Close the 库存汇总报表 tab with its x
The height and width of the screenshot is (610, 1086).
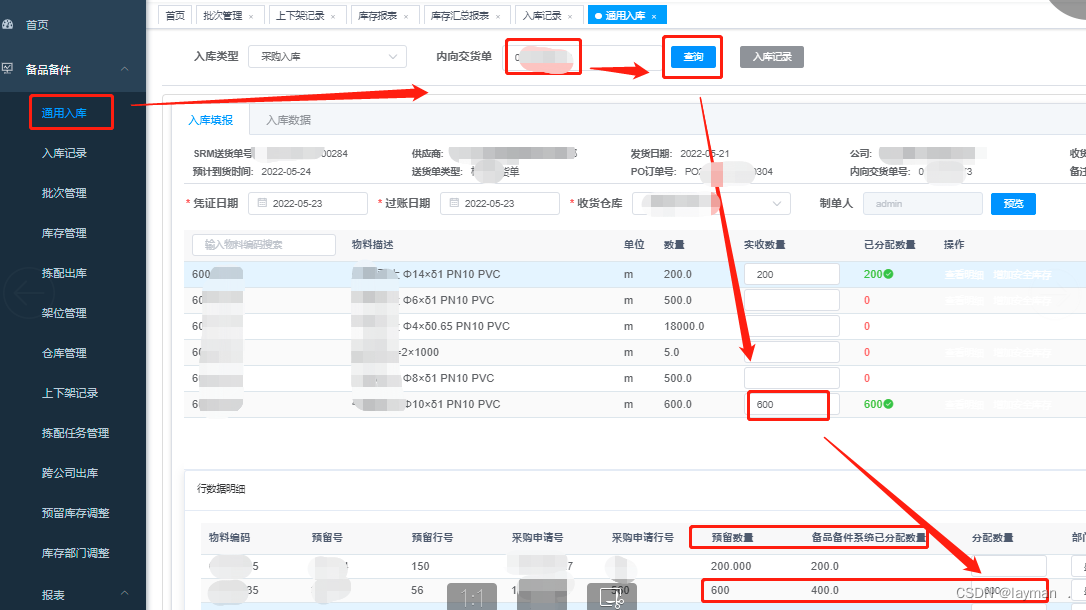[497, 16]
